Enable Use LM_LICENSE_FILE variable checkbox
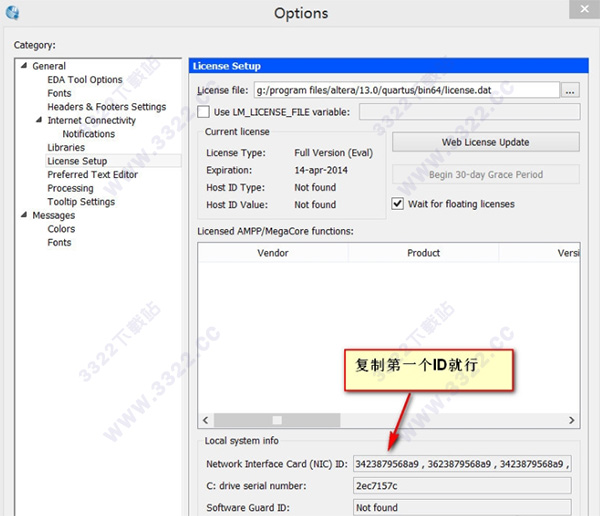 [x=204, y=112]
